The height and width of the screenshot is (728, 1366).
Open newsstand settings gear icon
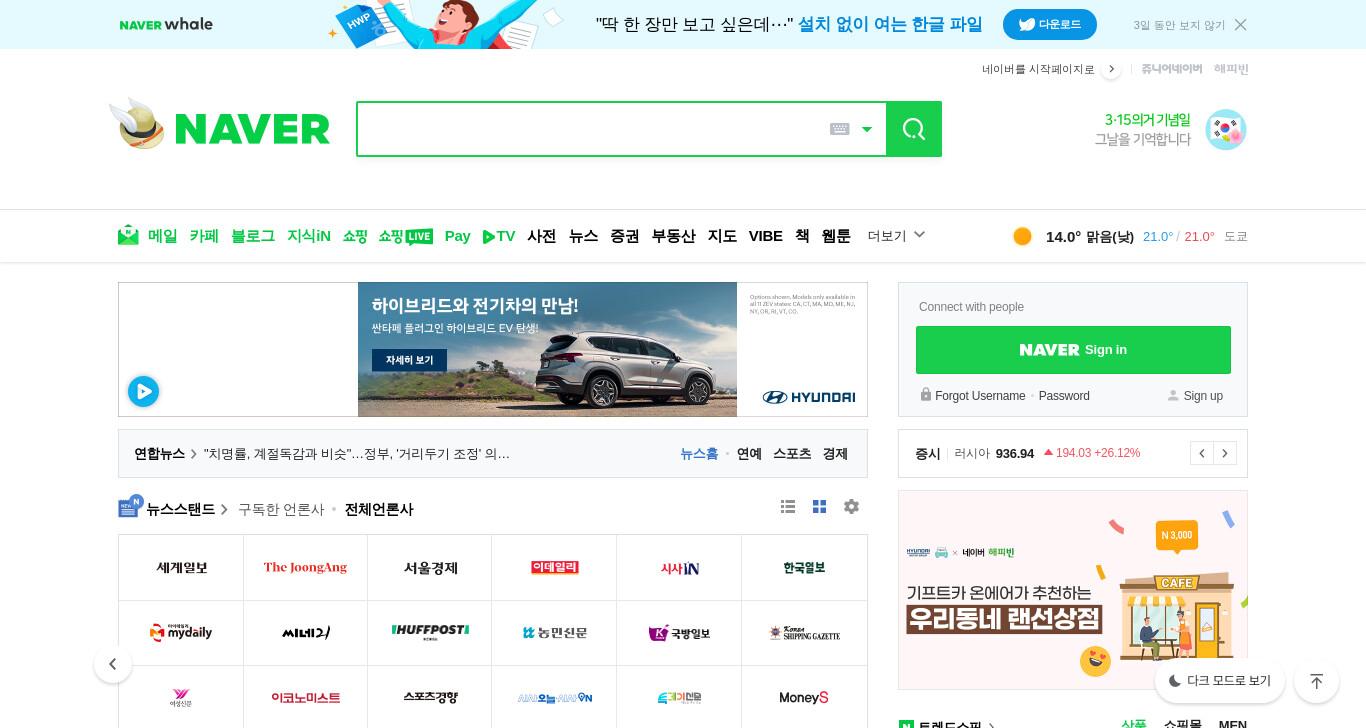851,507
